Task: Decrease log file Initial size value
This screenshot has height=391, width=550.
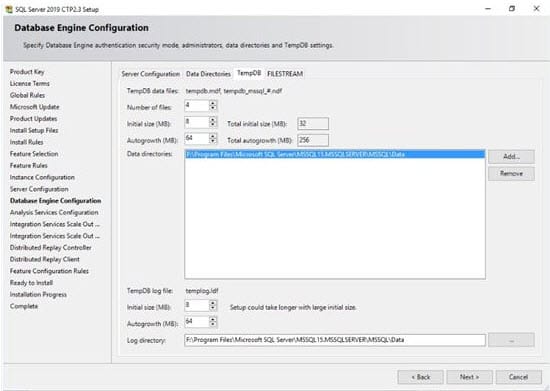Action: click(213, 308)
